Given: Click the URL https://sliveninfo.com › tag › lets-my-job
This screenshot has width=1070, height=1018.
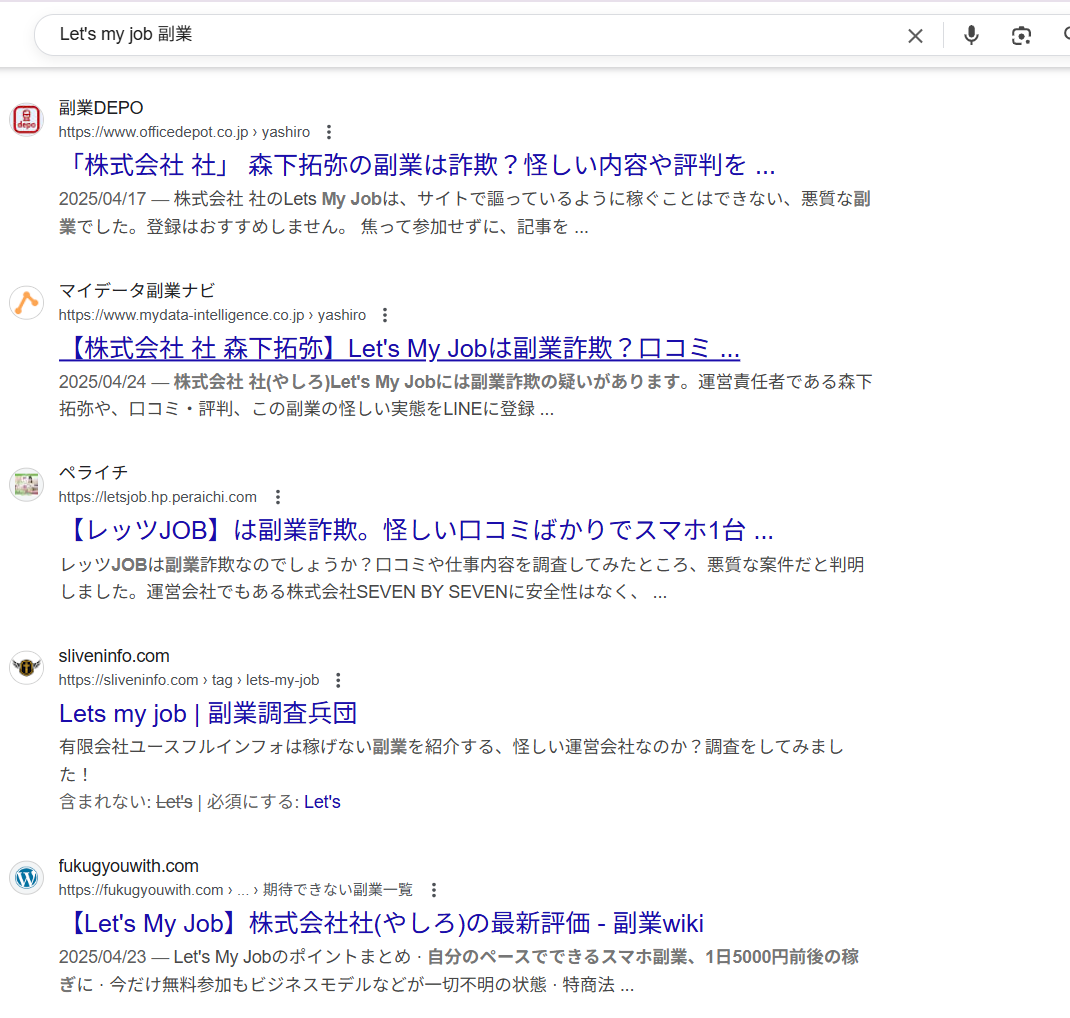Looking at the screenshot, I should point(189,680).
